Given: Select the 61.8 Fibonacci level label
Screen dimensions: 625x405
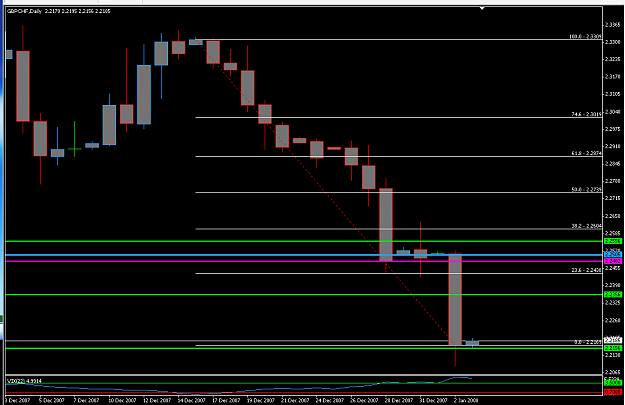Looking at the screenshot, I should click(586, 153).
